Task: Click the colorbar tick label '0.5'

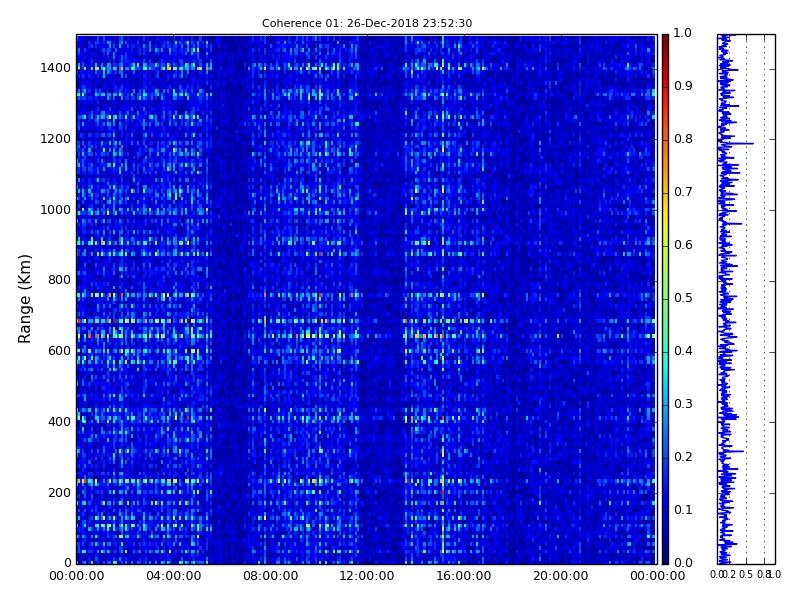Action: click(x=683, y=298)
